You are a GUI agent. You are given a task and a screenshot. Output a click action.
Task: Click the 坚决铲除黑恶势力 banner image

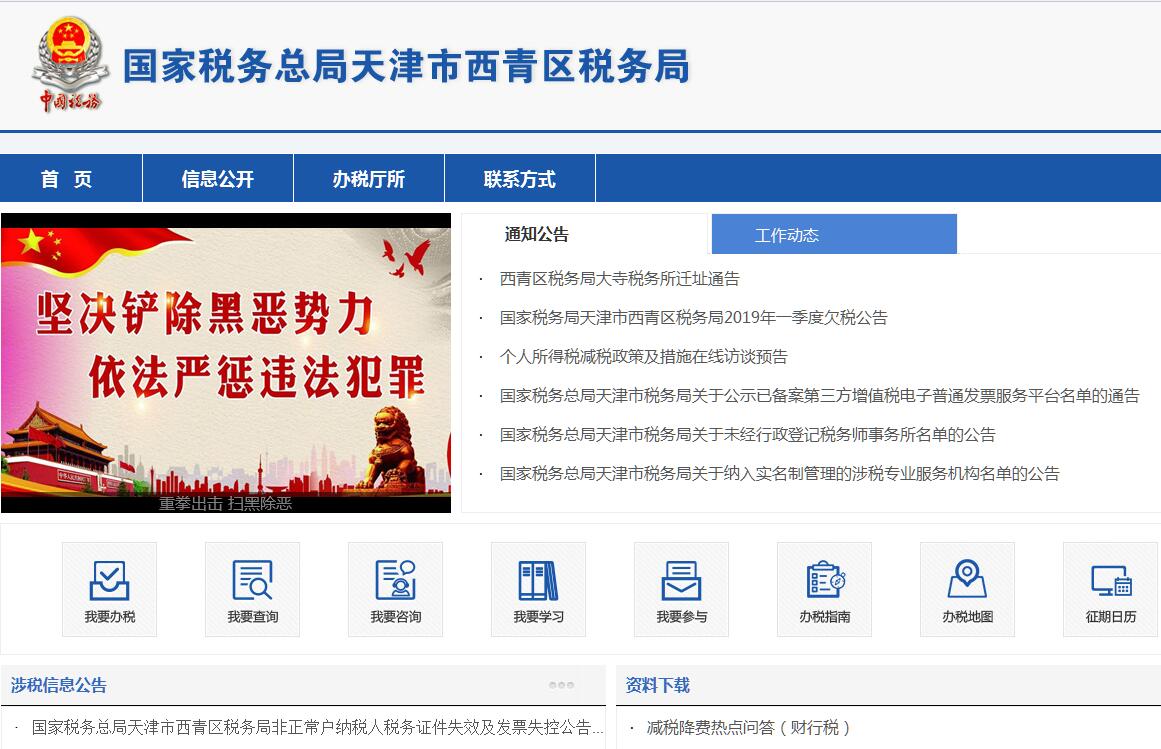[x=226, y=360]
